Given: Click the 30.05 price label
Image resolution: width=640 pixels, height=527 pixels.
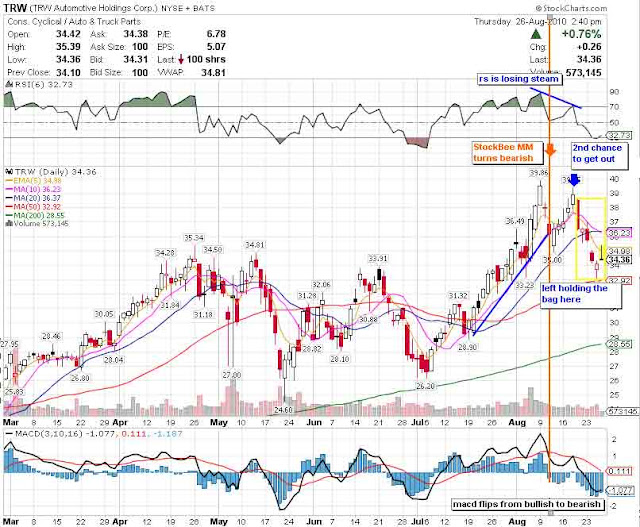Looking at the screenshot, I should (x=104, y=314).
